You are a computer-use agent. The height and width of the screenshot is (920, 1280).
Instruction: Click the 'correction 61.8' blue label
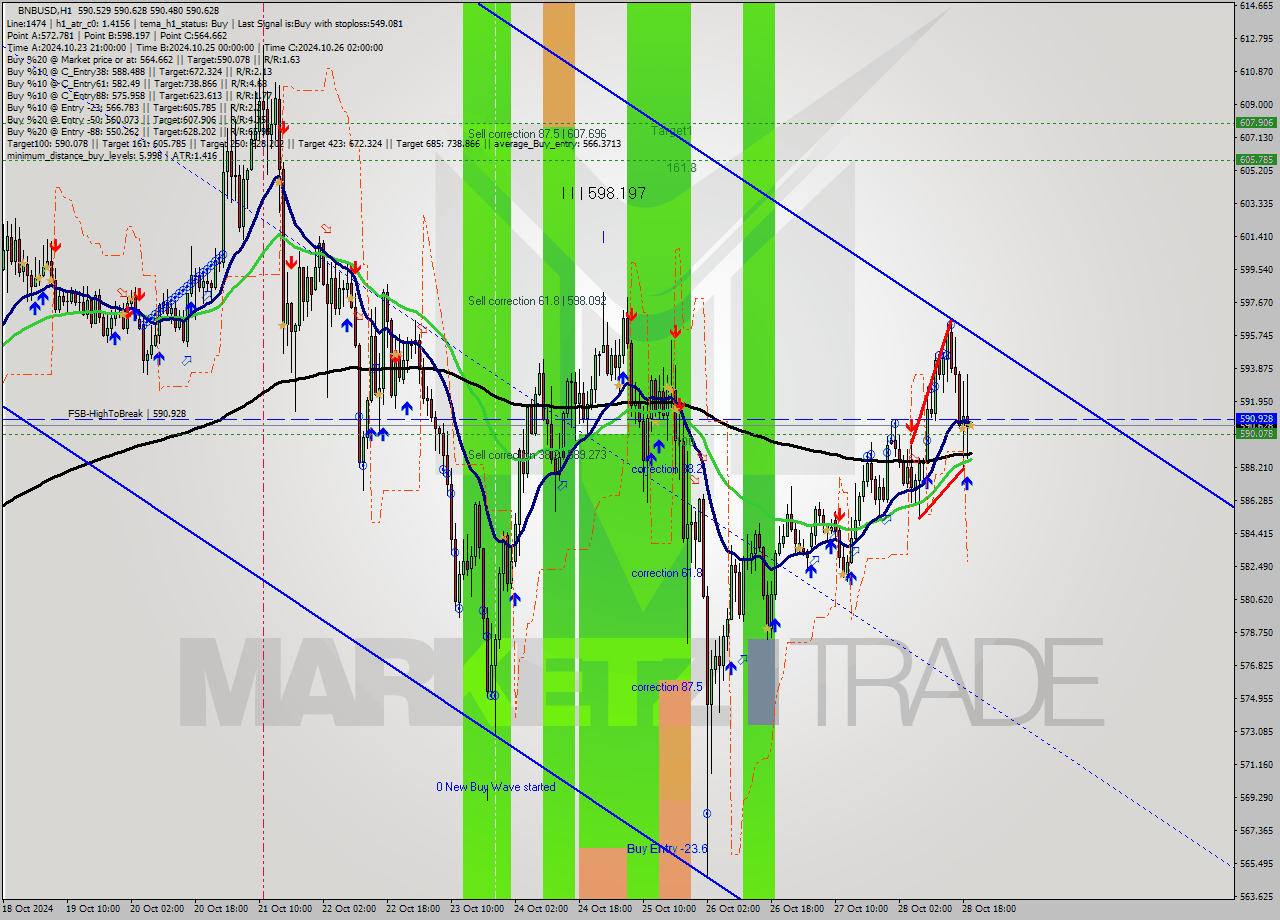pos(667,573)
